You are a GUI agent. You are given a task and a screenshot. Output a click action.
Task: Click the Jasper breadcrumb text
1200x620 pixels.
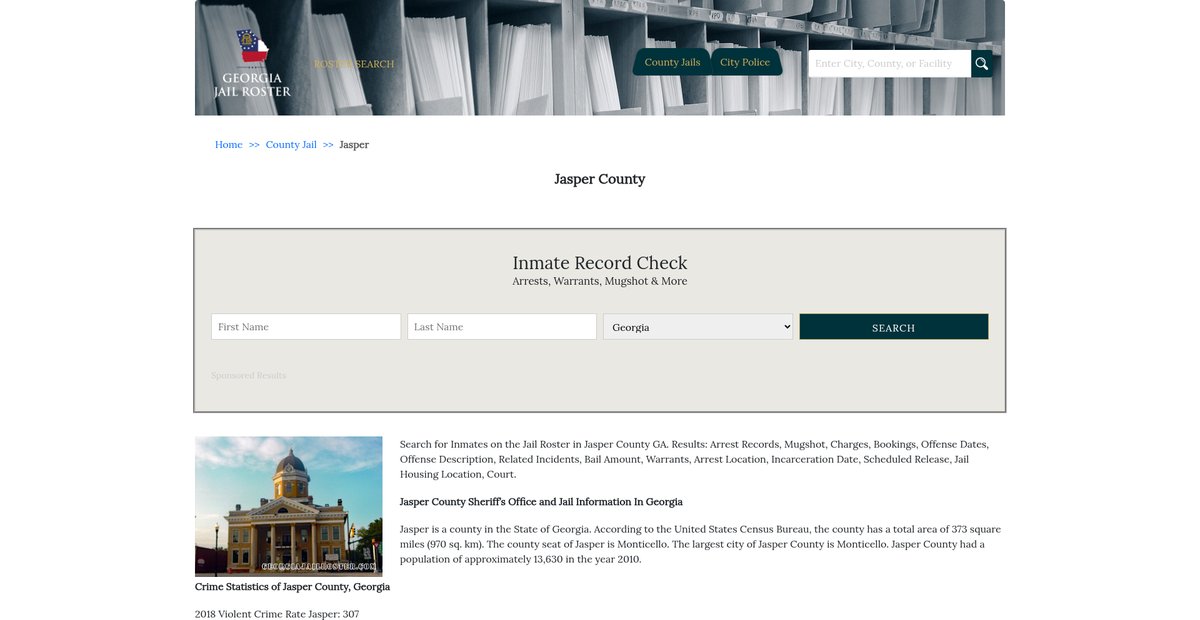point(354,145)
